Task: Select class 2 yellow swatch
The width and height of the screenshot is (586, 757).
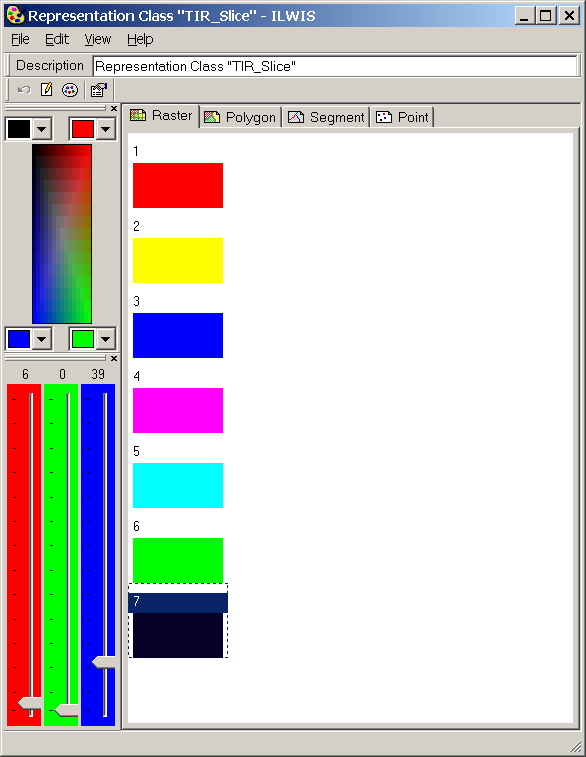Action: point(178,260)
